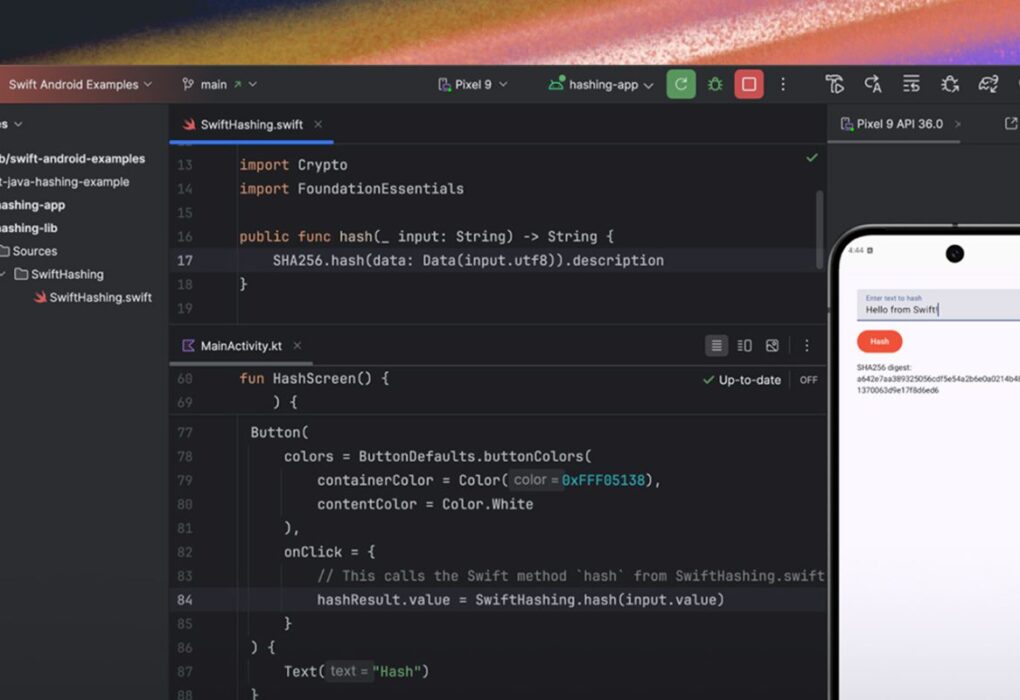Click the Apply Code Changes icon
Viewport: 1020px width, 700px height.
(911, 85)
